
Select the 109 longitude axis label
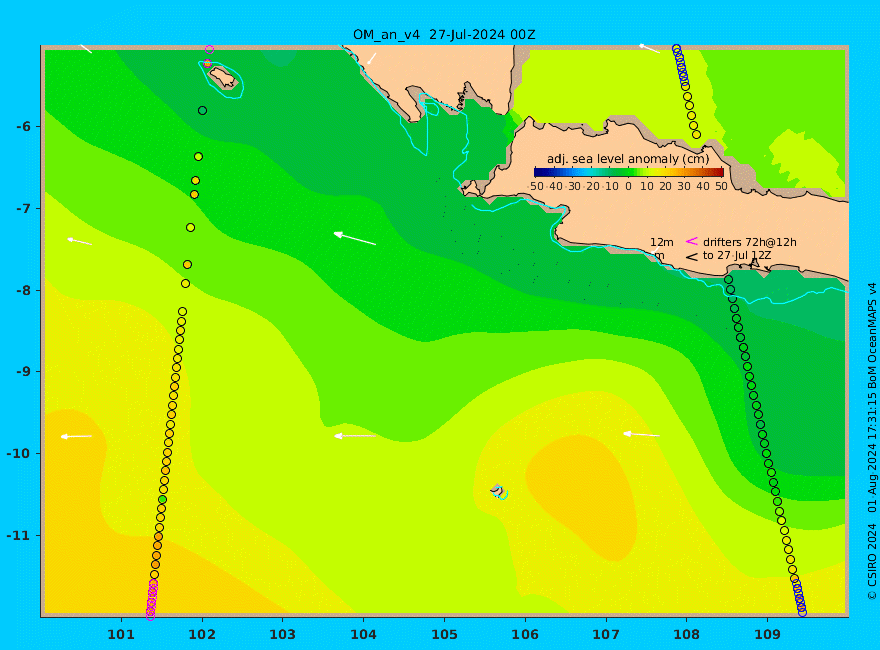click(x=768, y=635)
